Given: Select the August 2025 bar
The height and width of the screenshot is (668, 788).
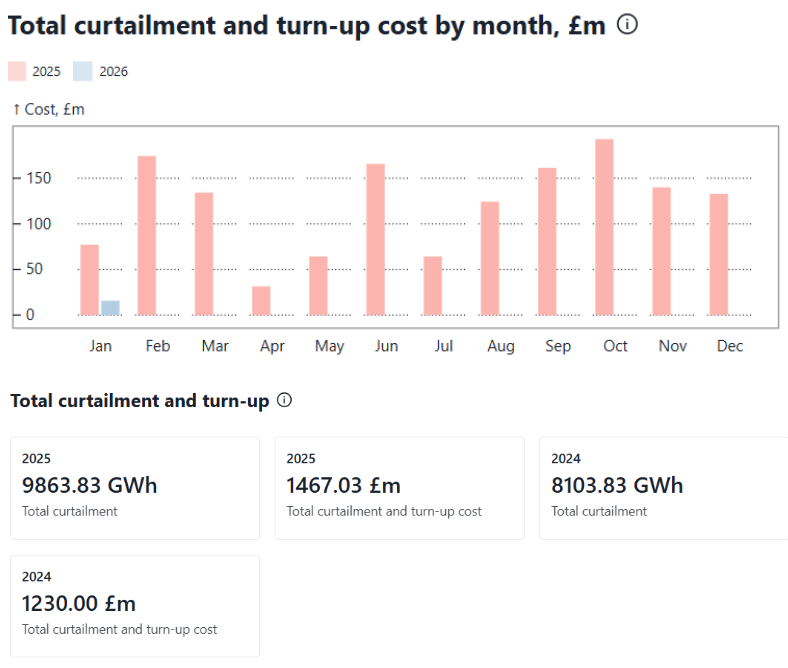Looking at the screenshot, I should point(490,258).
